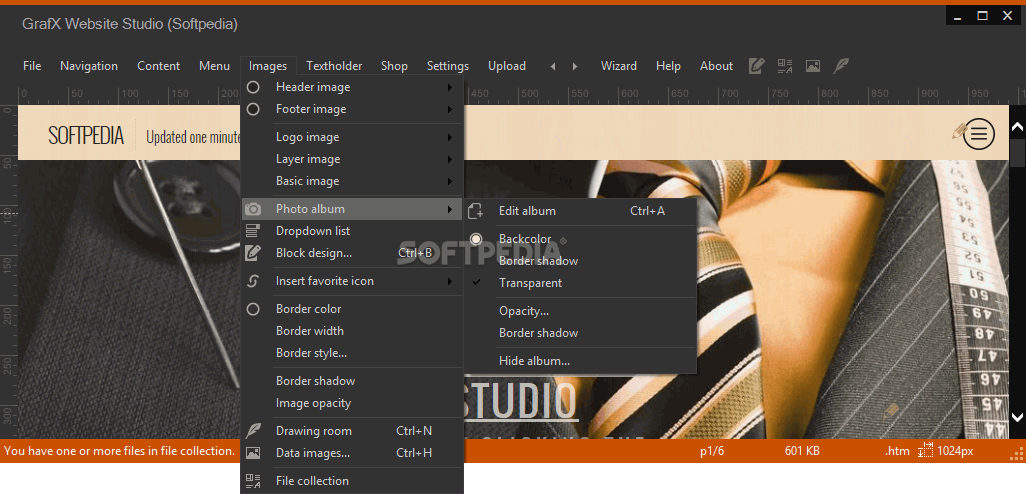Expand the Footer image submenu arrow

click(x=450, y=109)
